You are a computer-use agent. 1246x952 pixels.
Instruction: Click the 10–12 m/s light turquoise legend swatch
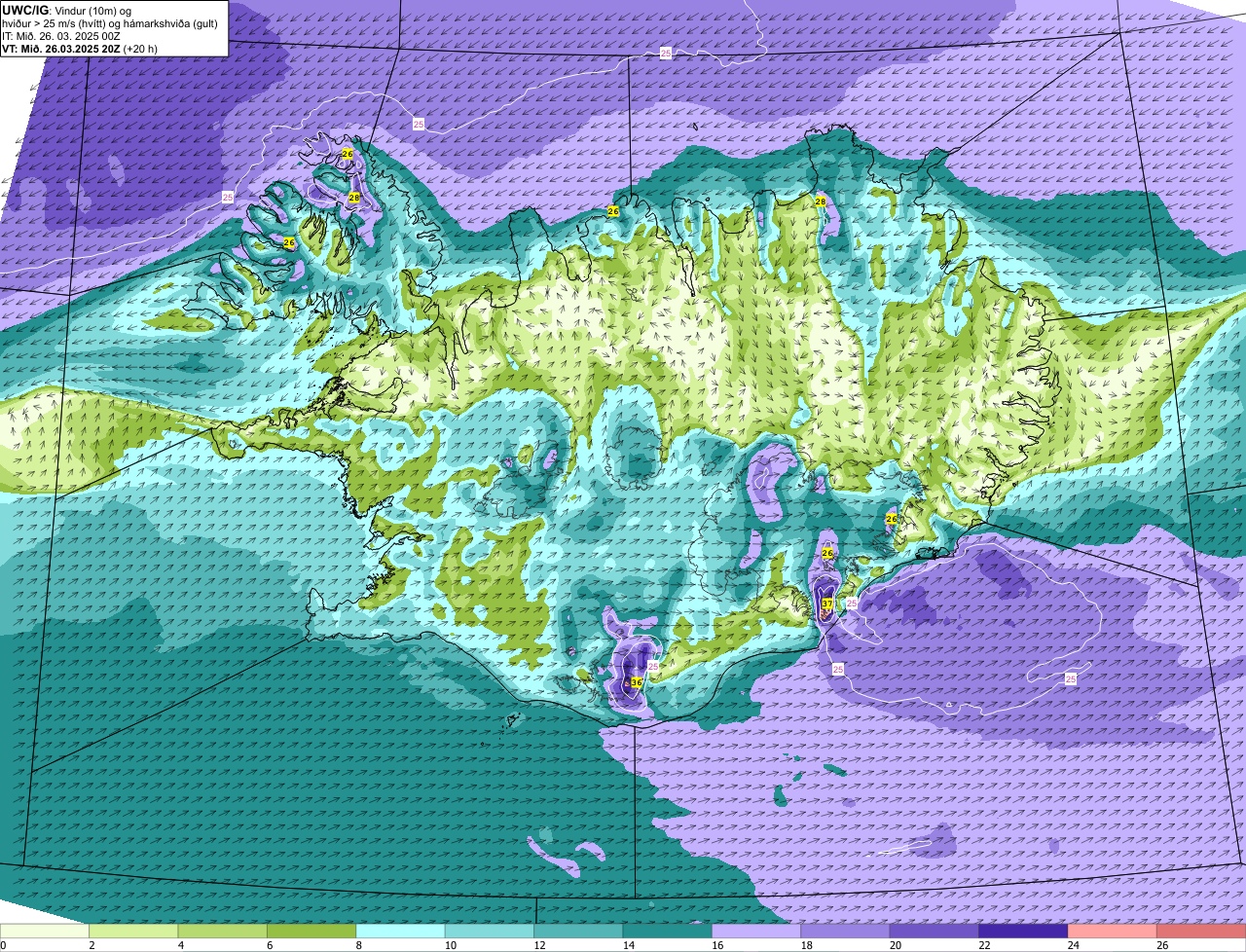pos(490,932)
